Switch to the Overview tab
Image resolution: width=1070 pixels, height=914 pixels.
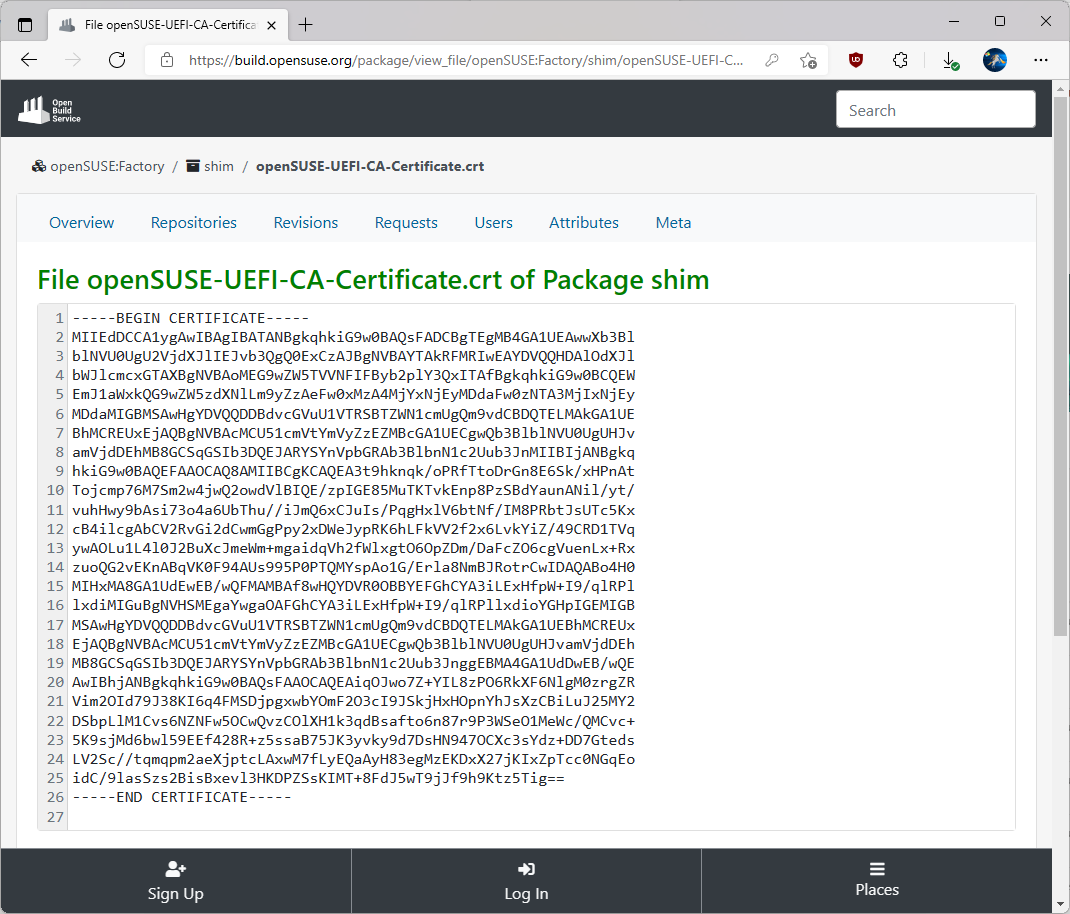coord(82,223)
